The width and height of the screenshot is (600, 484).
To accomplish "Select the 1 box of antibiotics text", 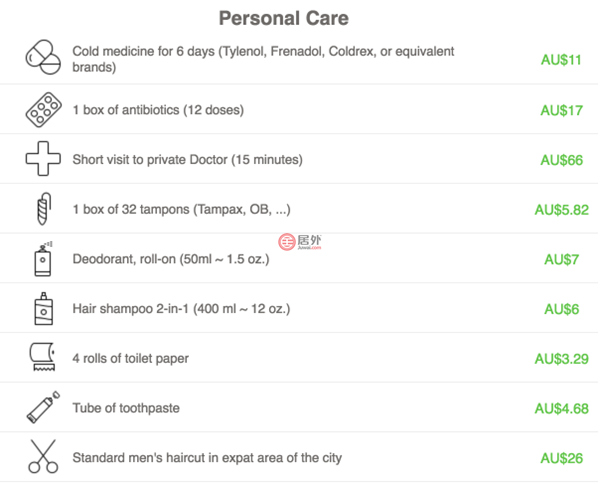I will point(158,109).
